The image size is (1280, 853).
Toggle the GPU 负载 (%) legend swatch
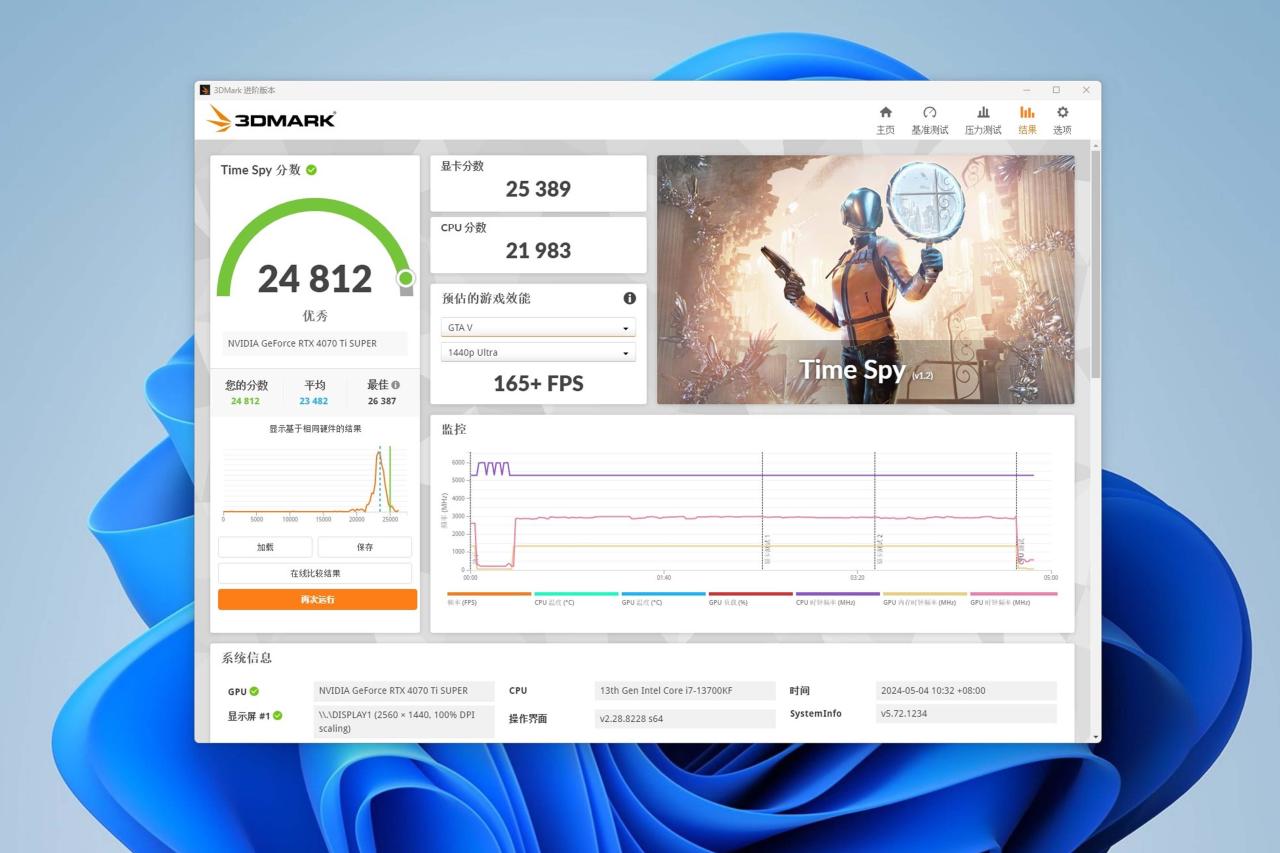[x=750, y=594]
